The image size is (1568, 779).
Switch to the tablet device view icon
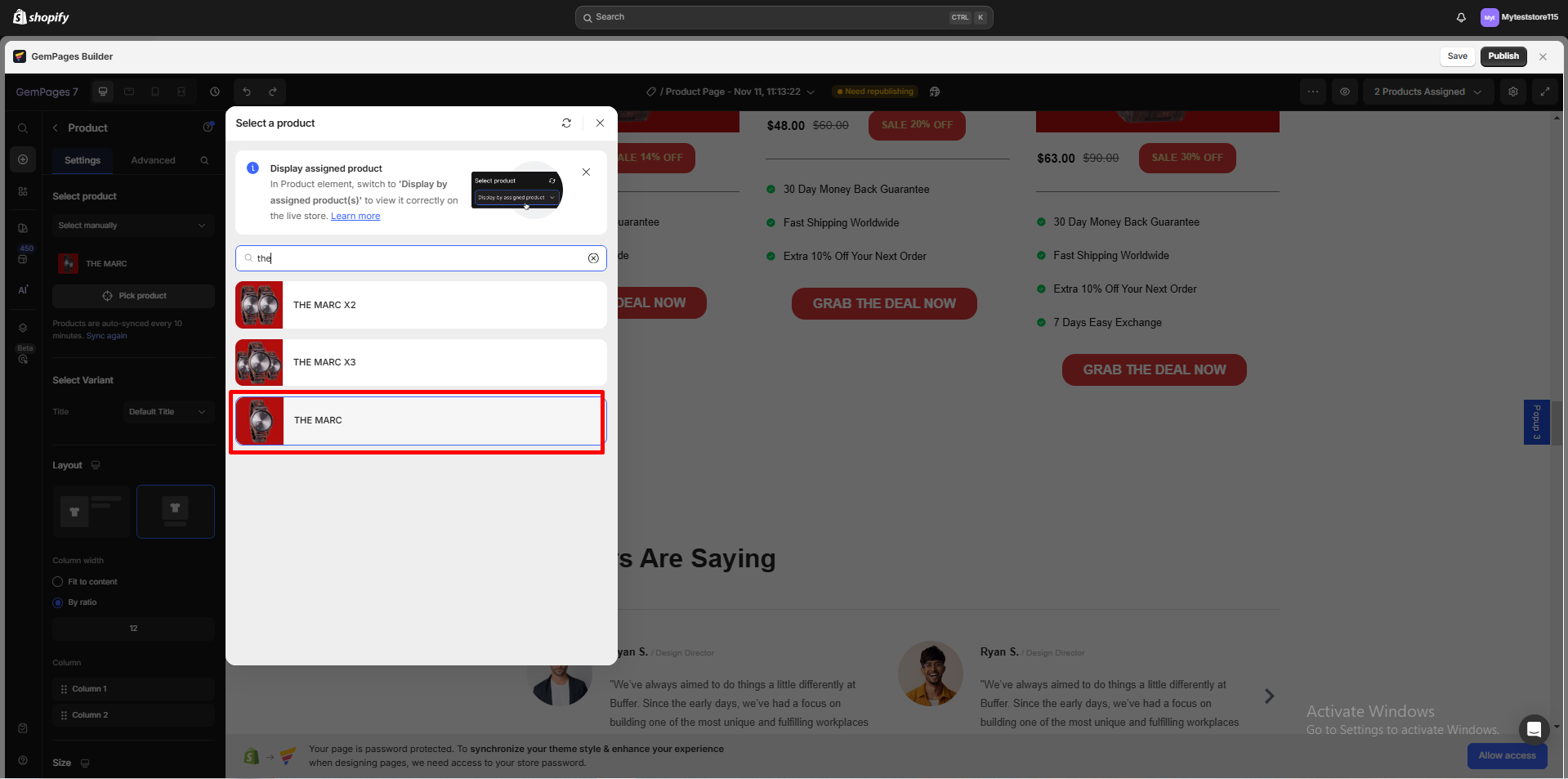[129, 92]
